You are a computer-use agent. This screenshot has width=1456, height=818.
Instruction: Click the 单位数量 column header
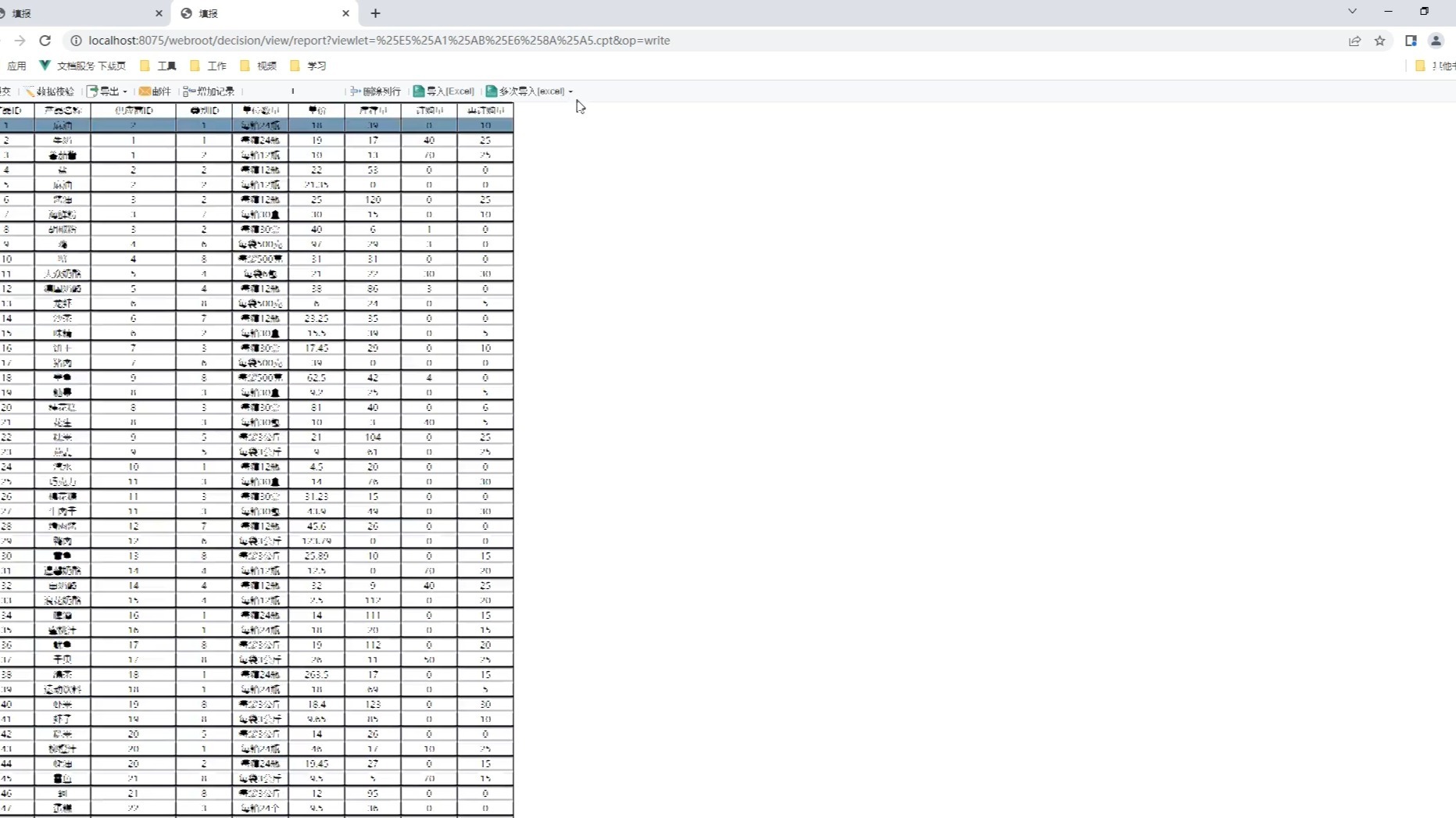click(260, 111)
